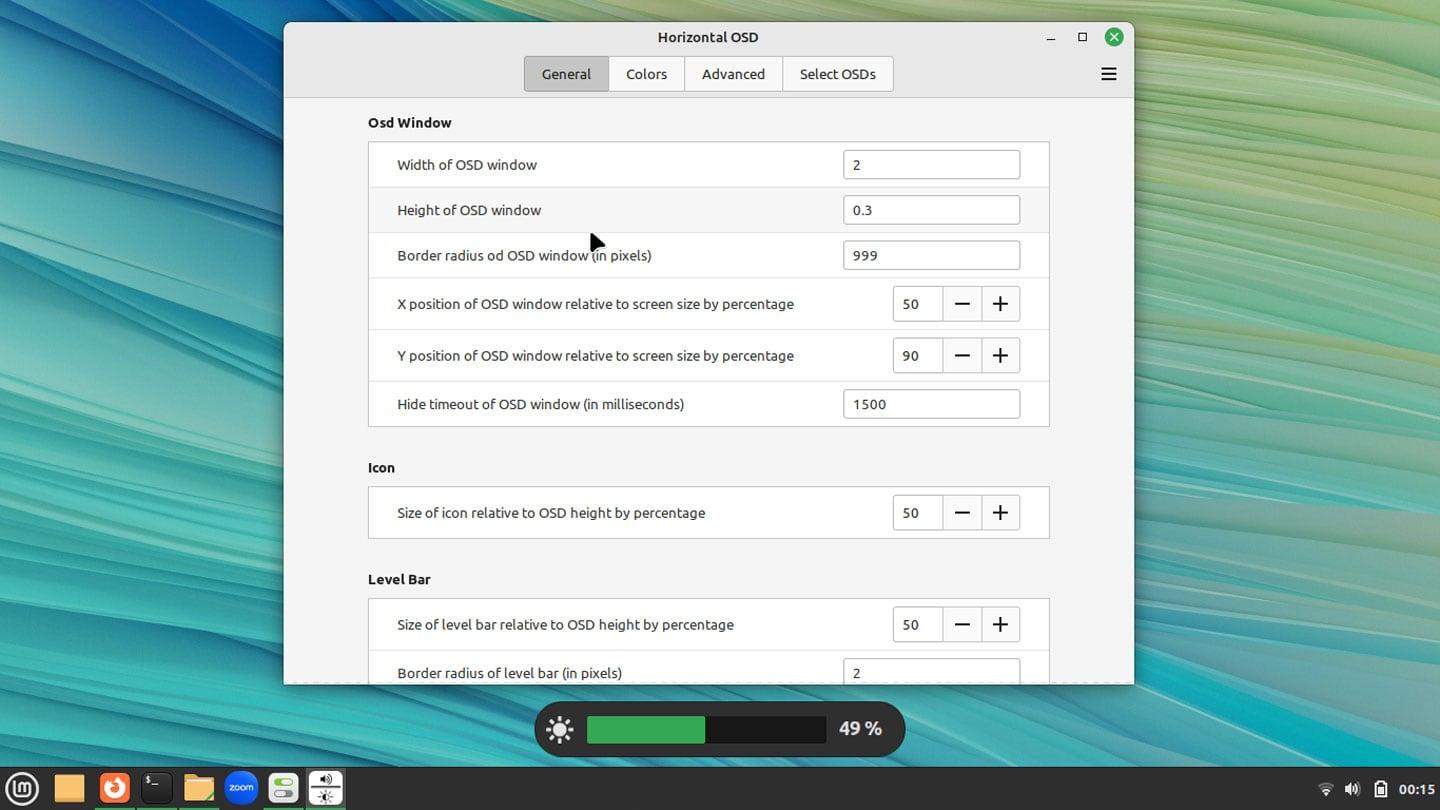The image size is (1440, 810).
Task: Increase Y position of OSD window
Action: (1000, 356)
